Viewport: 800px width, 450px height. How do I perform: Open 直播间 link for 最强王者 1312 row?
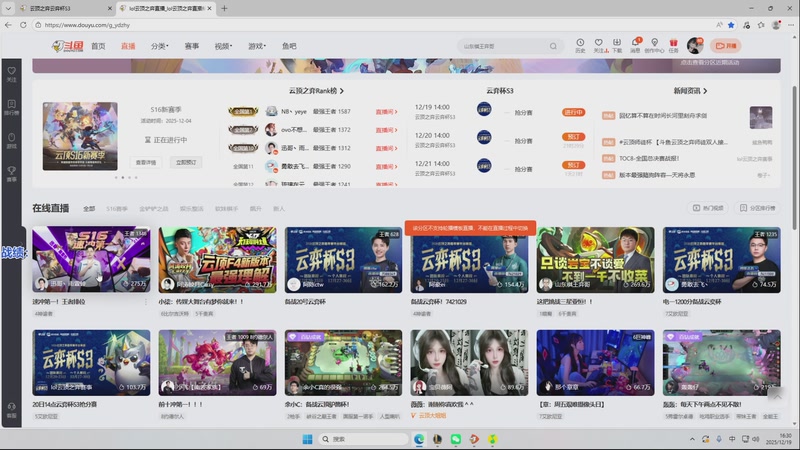pyautogui.click(x=386, y=148)
